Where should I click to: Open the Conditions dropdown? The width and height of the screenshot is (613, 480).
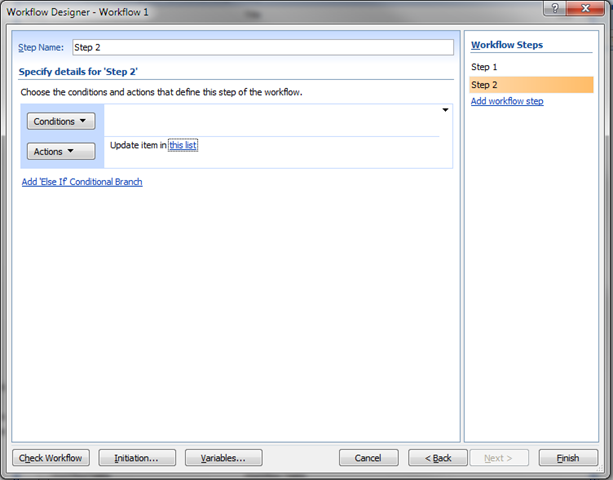[60, 121]
